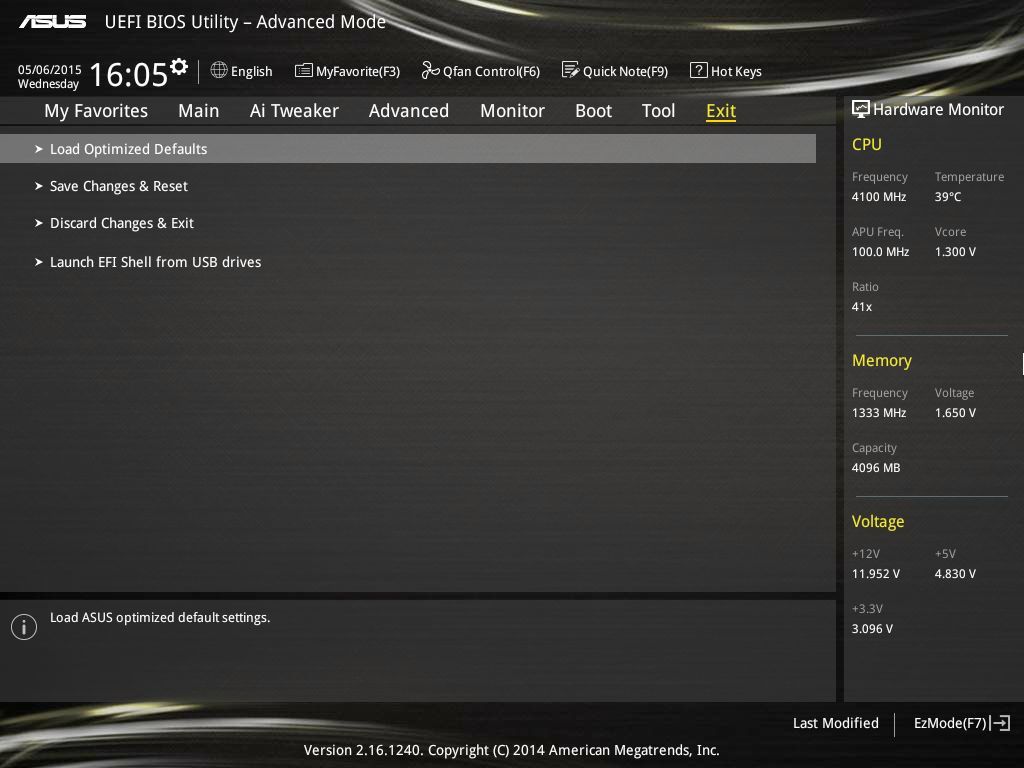The width and height of the screenshot is (1024, 768).
Task: Select Load Optimized Defaults
Action: 408,149
